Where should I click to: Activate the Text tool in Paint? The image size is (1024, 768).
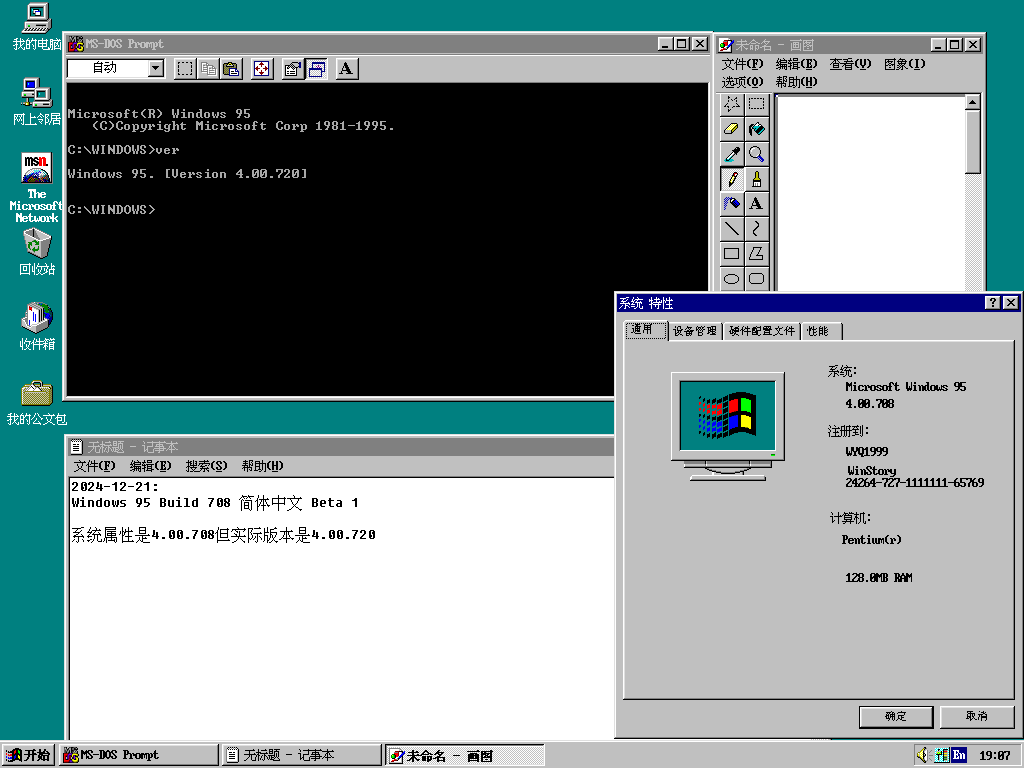point(756,204)
